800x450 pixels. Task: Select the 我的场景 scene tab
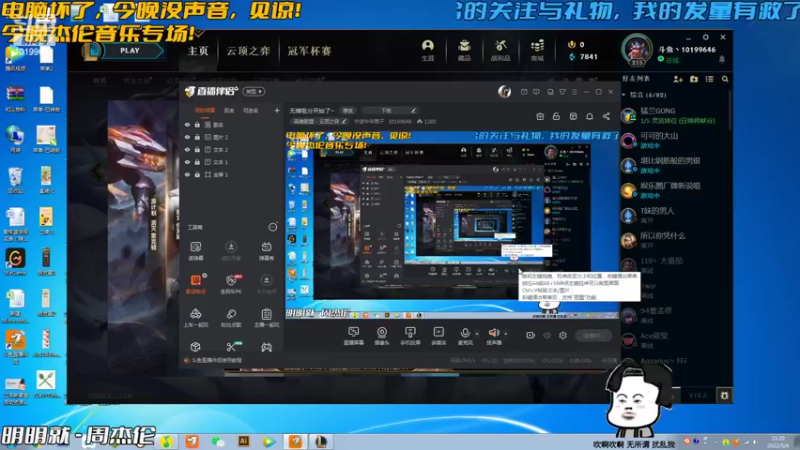(205, 110)
